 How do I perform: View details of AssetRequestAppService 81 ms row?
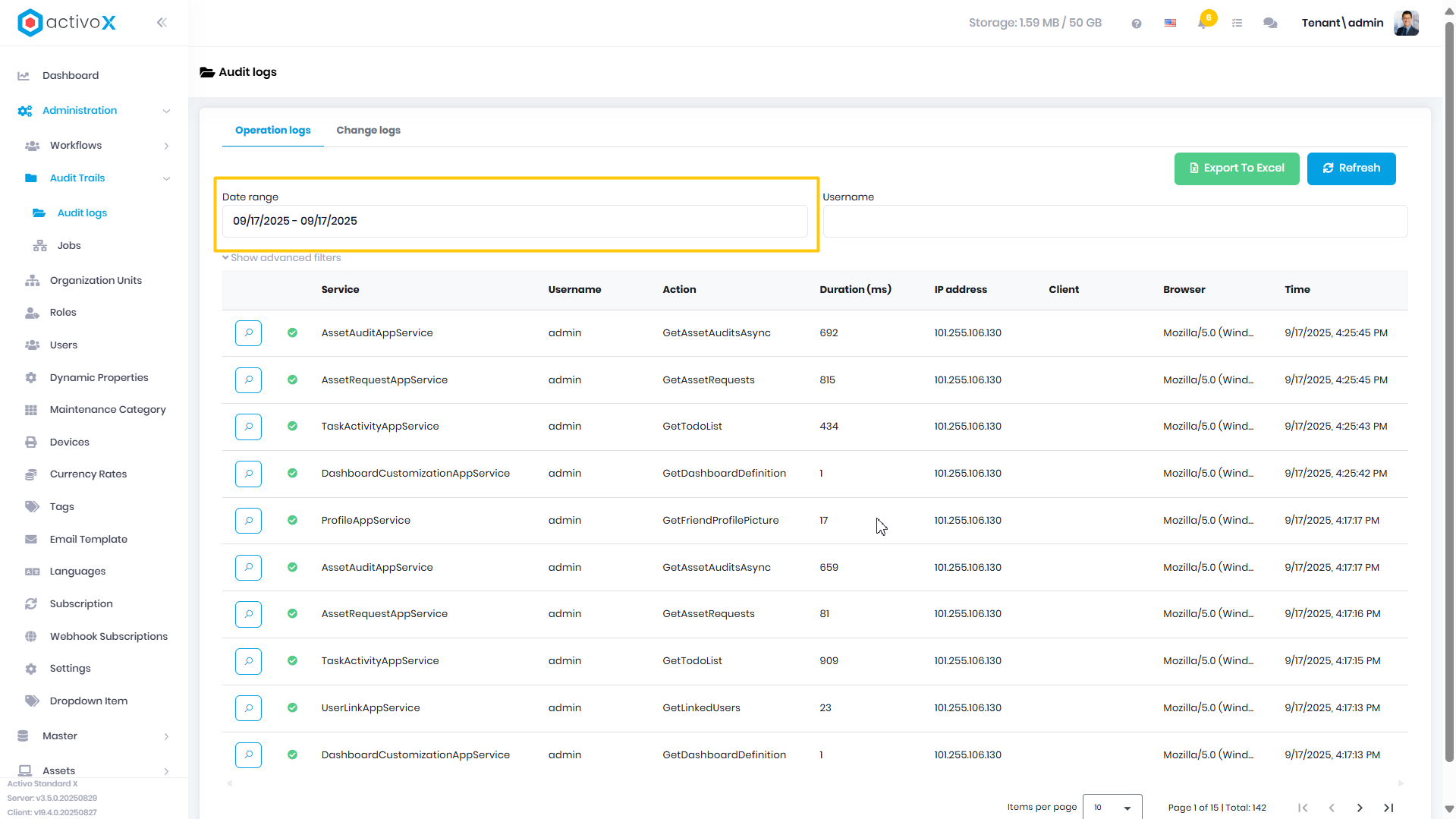tap(248, 614)
